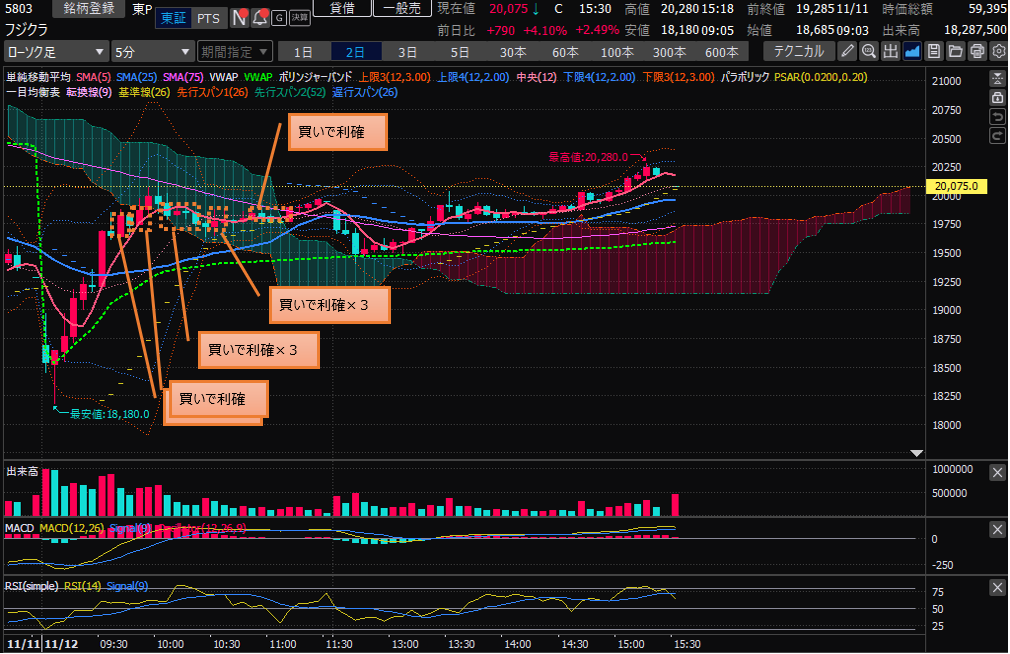Viewport: 1010px width, 654px height.
Task: Open the ローソク足 chart type dropdown
Action: (56, 51)
